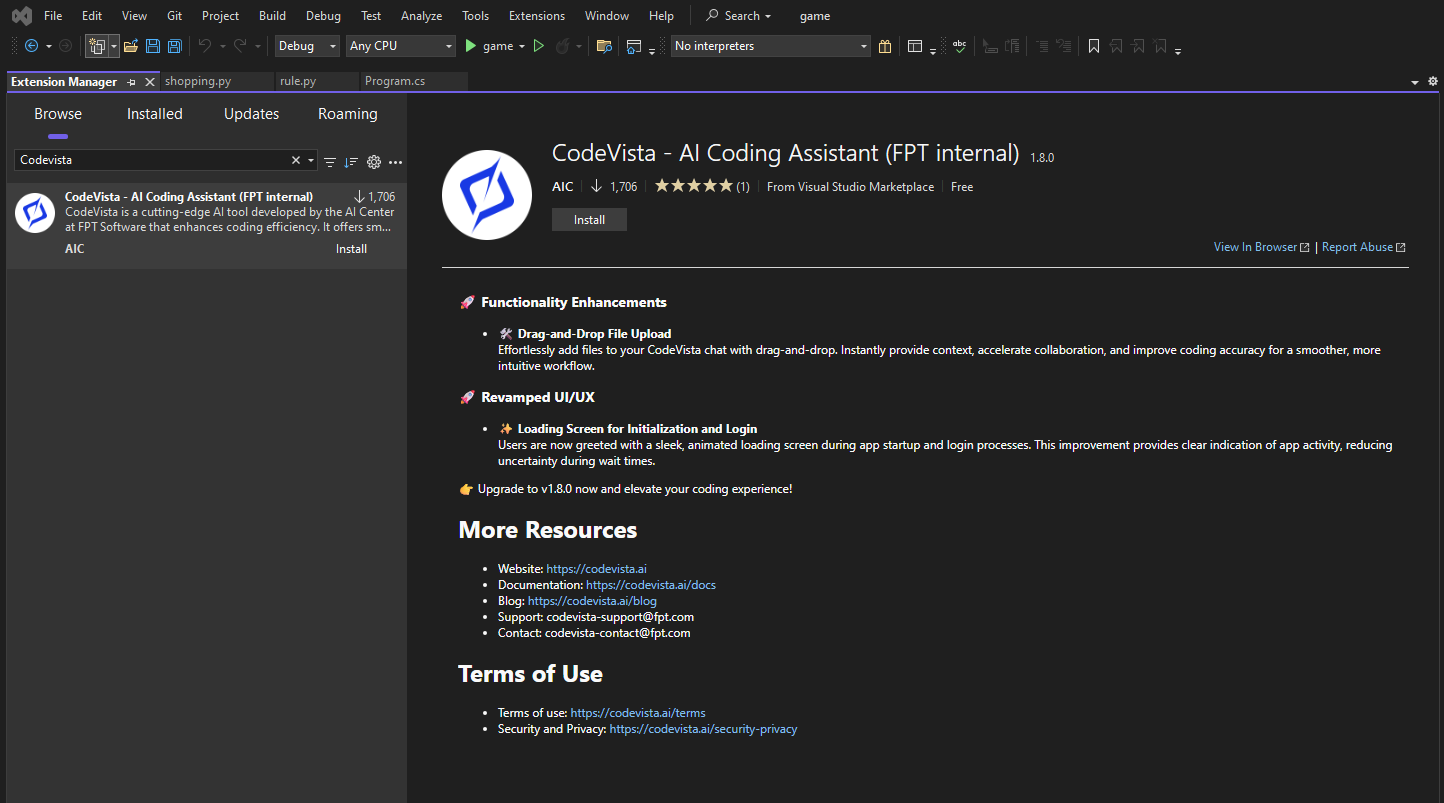
Task: Start debugging with the green play icon
Action: (x=471, y=46)
